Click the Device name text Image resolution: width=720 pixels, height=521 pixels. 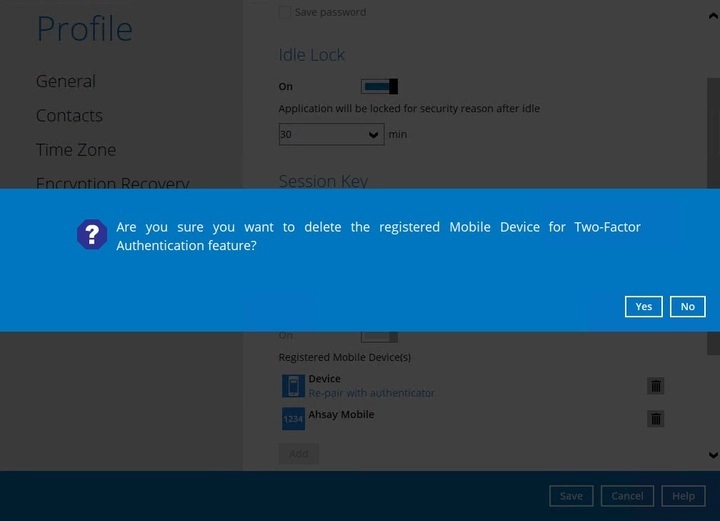tap(325, 379)
